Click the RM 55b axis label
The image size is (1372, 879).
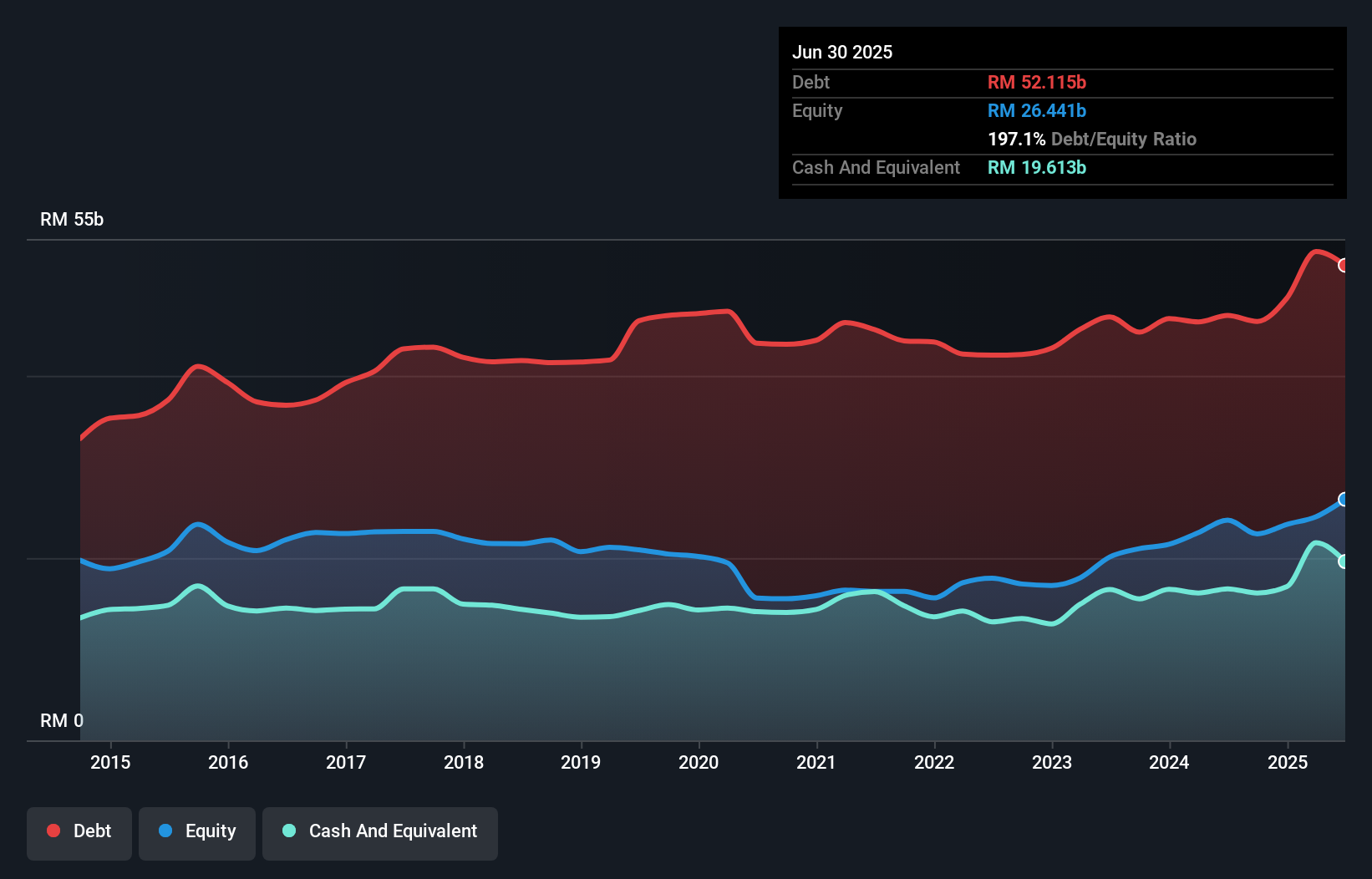tap(71, 220)
